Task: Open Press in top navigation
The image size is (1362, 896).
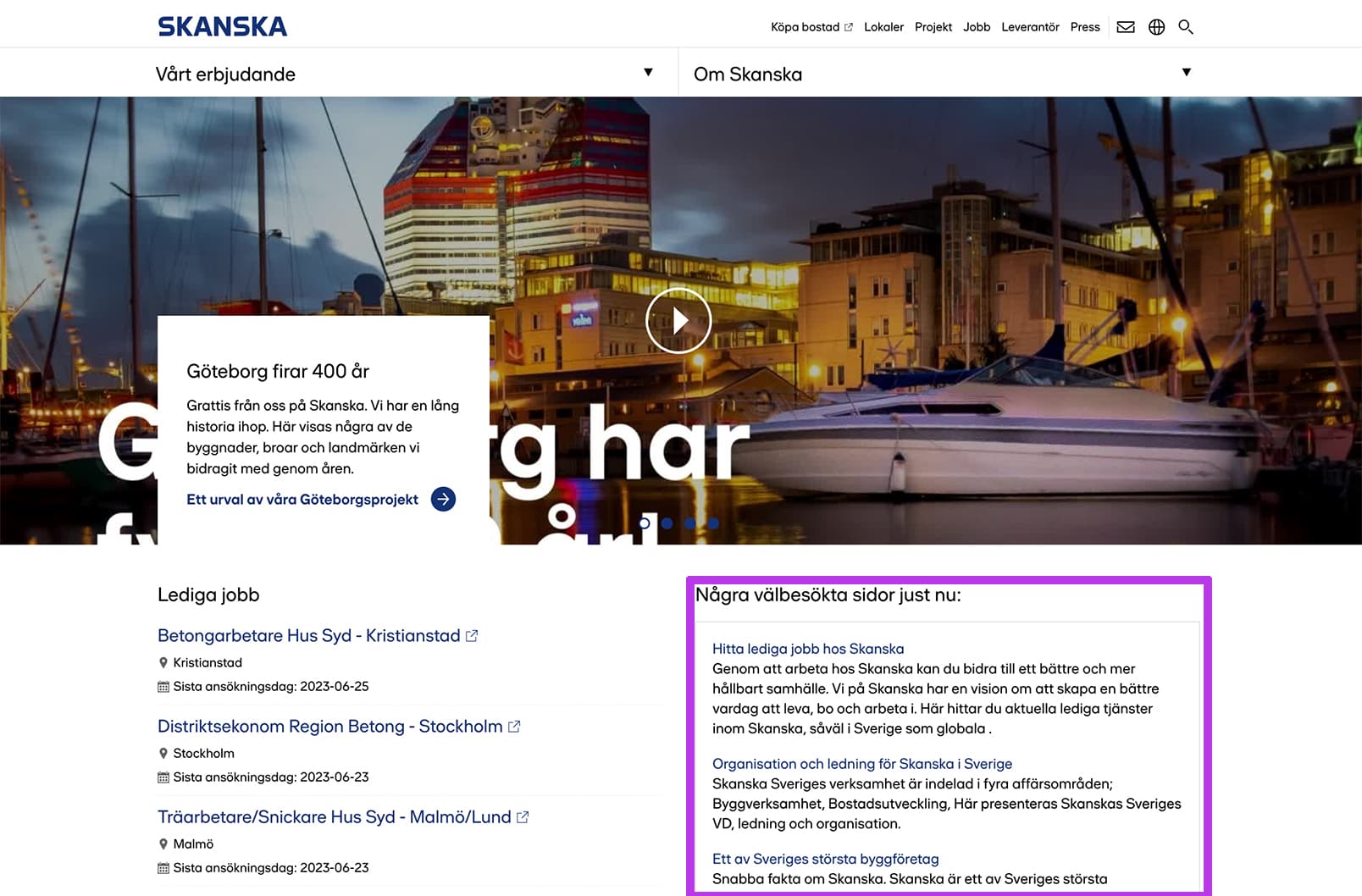Action: [x=1085, y=27]
